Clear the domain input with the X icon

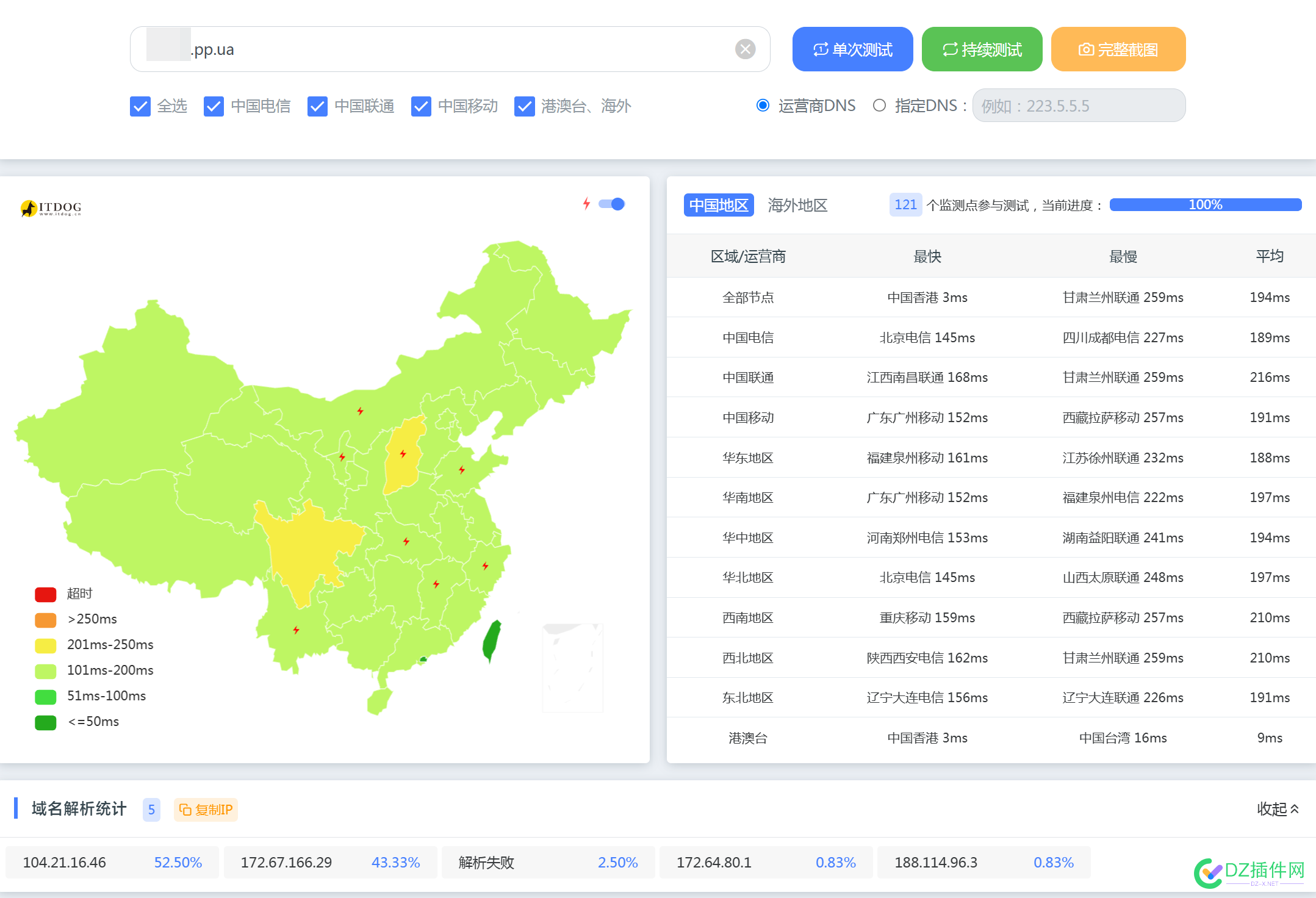click(745, 49)
